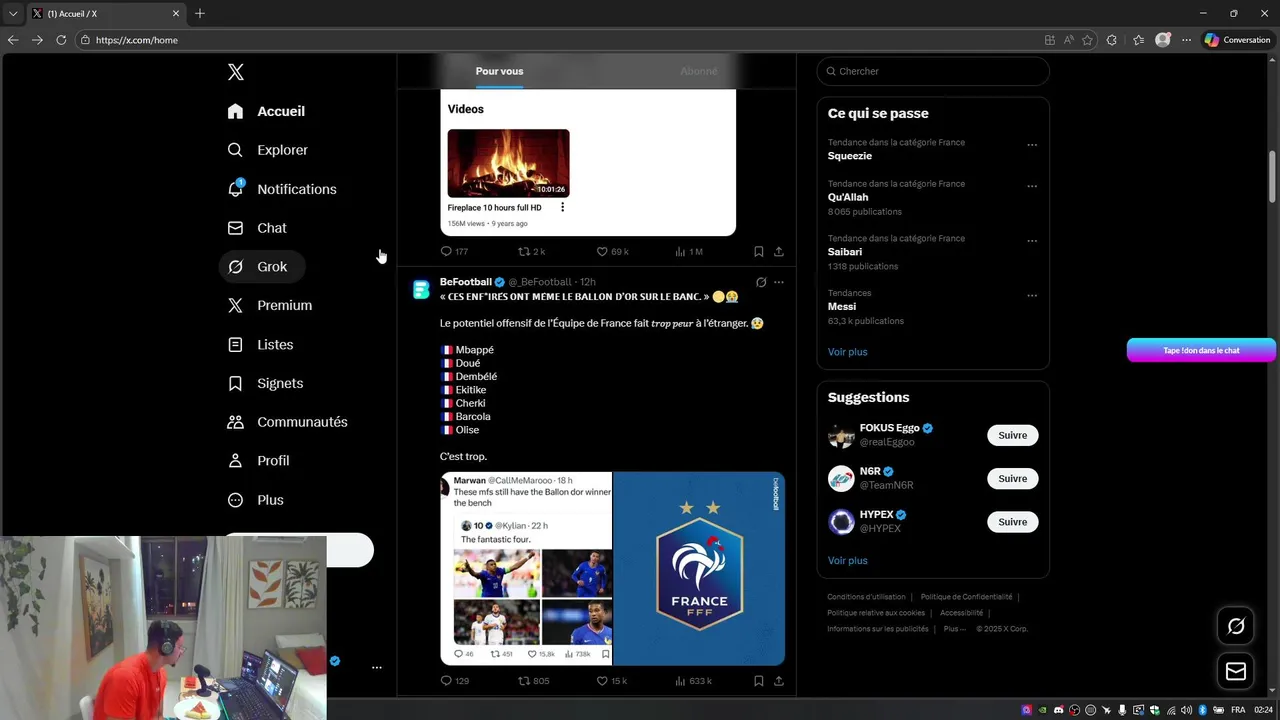Open floating messages envelope button
Screen dimensions: 1280x720
click(x=1236, y=672)
